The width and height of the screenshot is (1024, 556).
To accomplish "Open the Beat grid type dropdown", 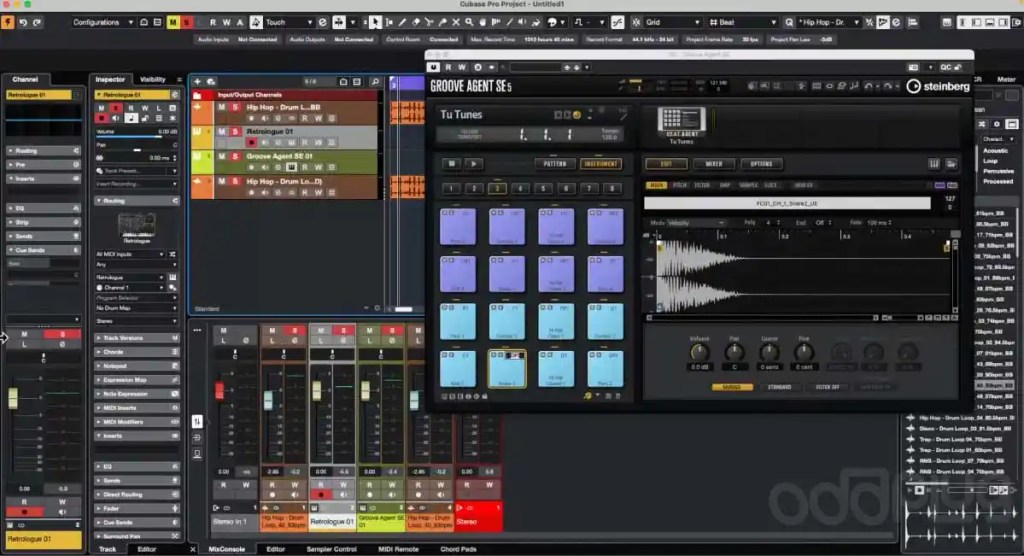I will [x=743, y=22].
